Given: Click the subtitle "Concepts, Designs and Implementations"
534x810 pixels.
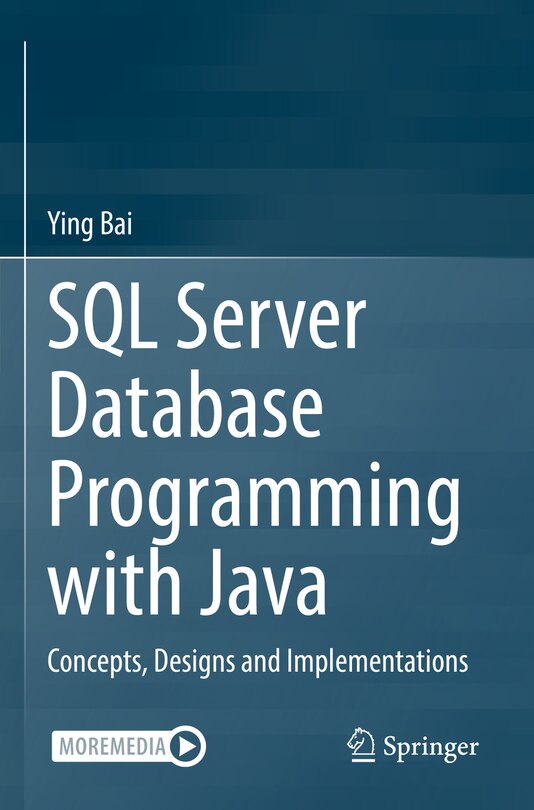Looking at the screenshot, I should pos(258,661).
